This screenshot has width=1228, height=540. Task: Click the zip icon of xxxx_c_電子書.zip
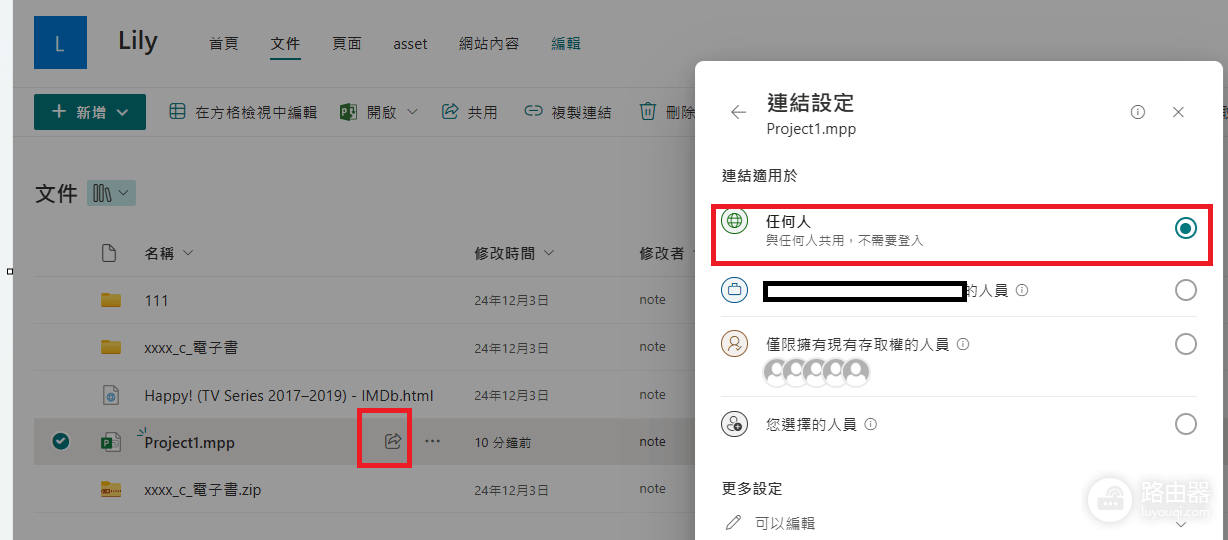[x=110, y=489]
